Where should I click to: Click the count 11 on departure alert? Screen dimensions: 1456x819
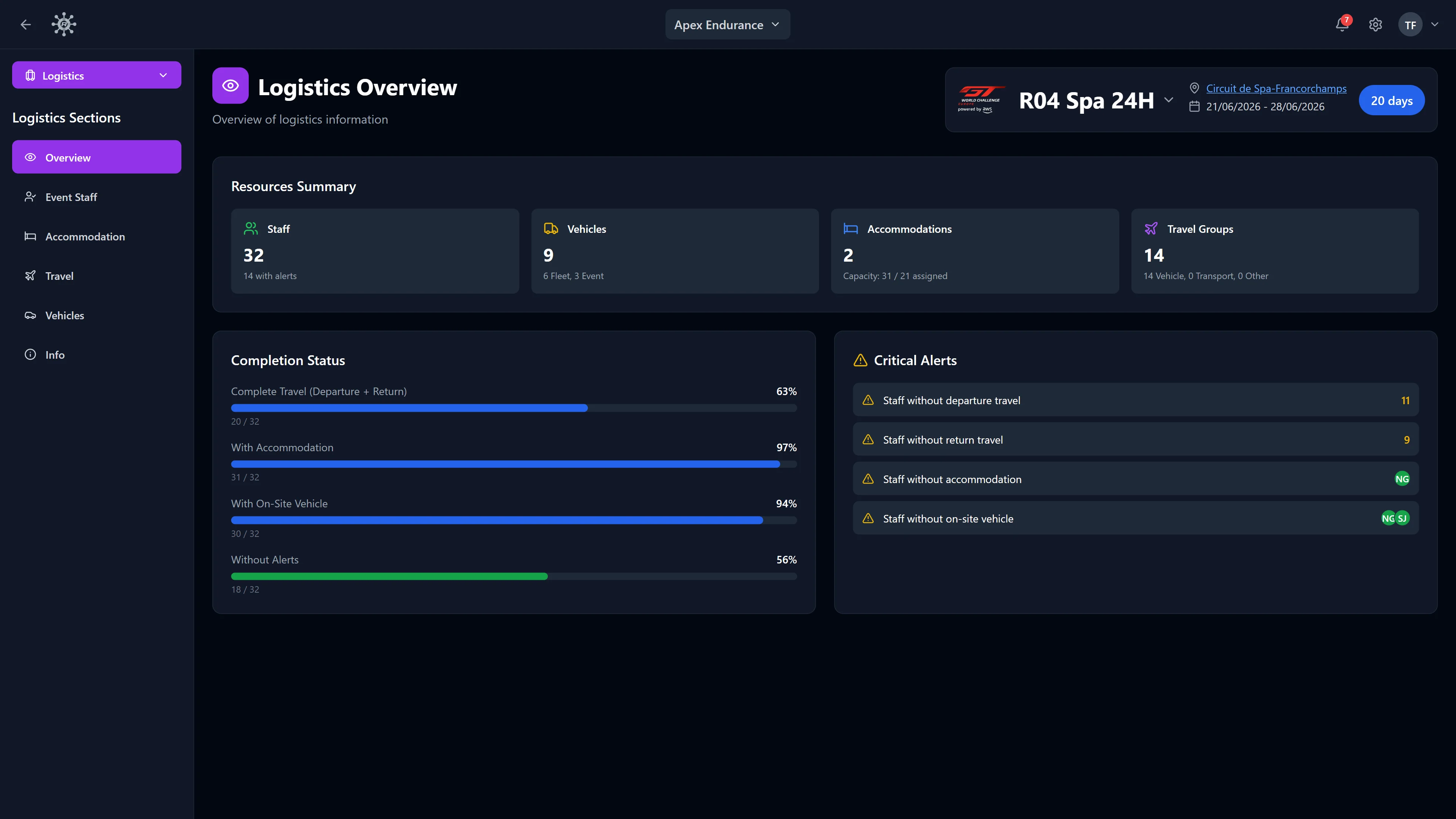point(1405,400)
